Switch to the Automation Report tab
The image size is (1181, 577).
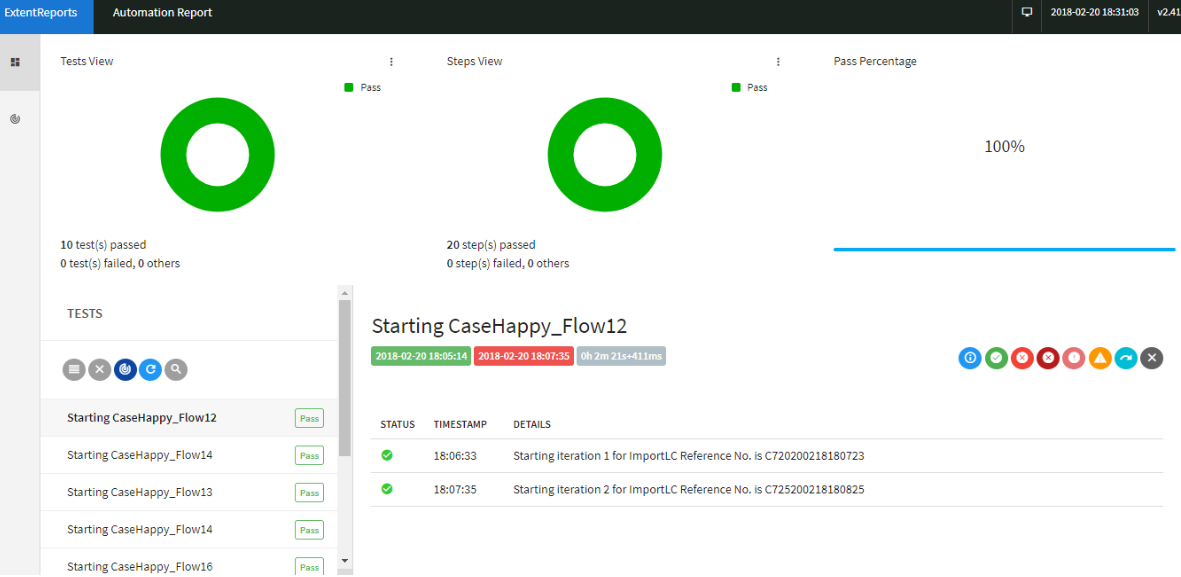(162, 13)
